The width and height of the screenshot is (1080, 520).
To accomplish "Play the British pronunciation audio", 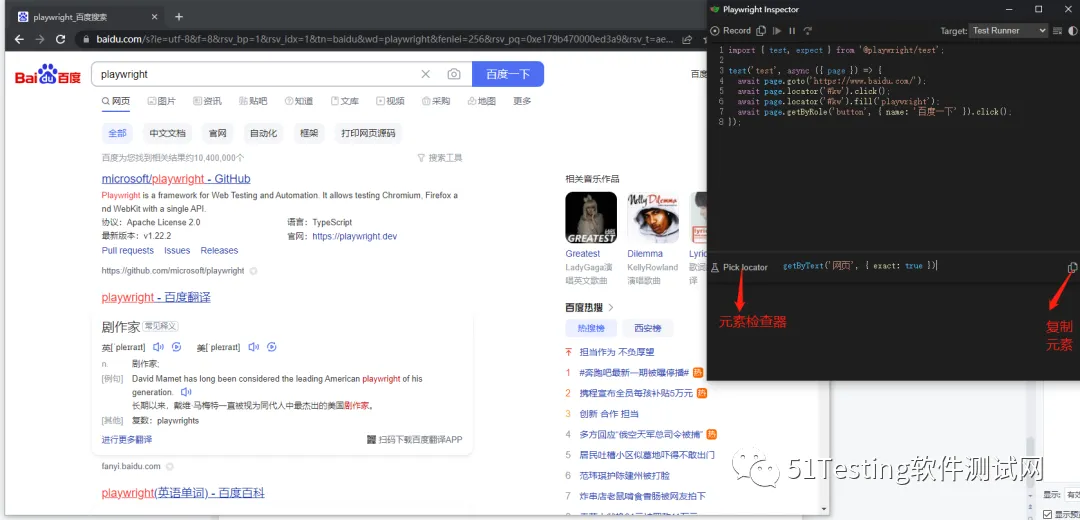I will 158,347.
